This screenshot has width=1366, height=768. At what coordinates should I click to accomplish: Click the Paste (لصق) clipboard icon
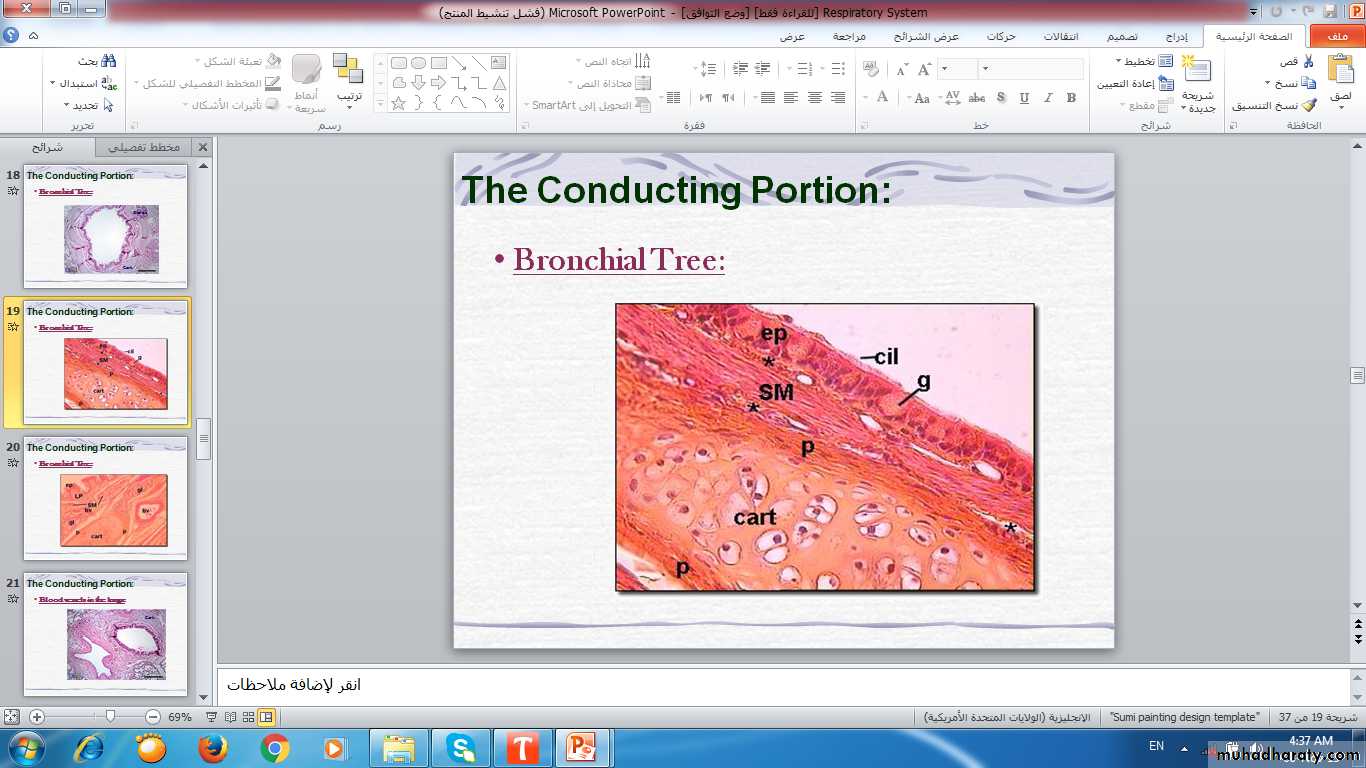pyautogui.click(x=1340, y=70)
